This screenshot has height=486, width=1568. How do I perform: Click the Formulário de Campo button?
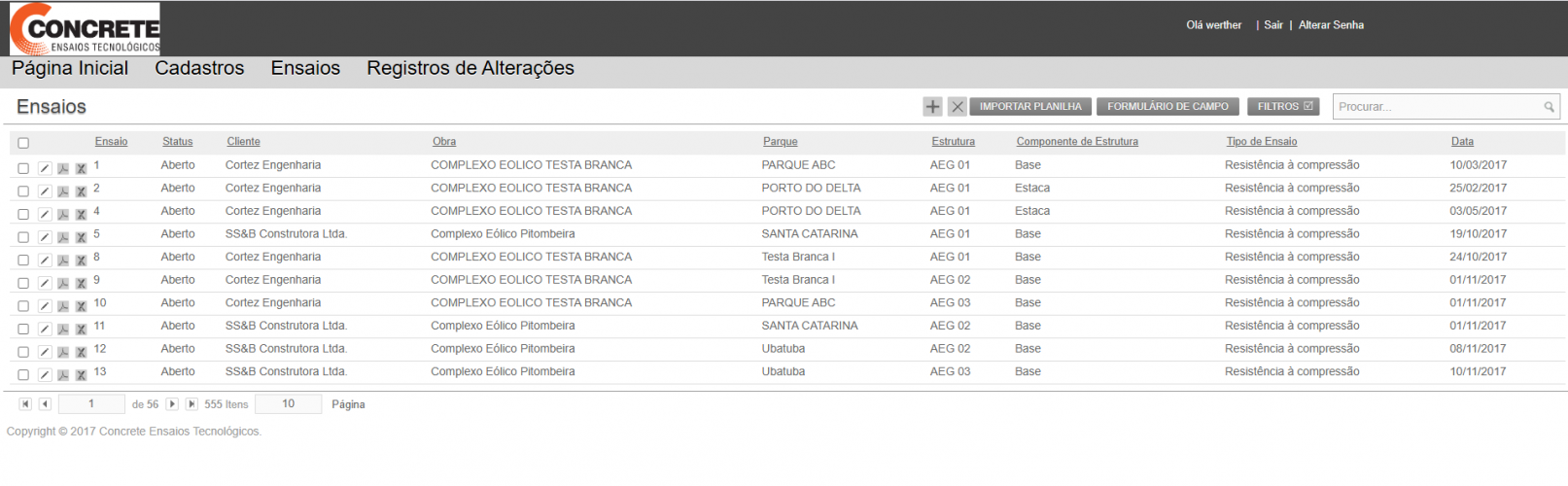point(1167,107)
